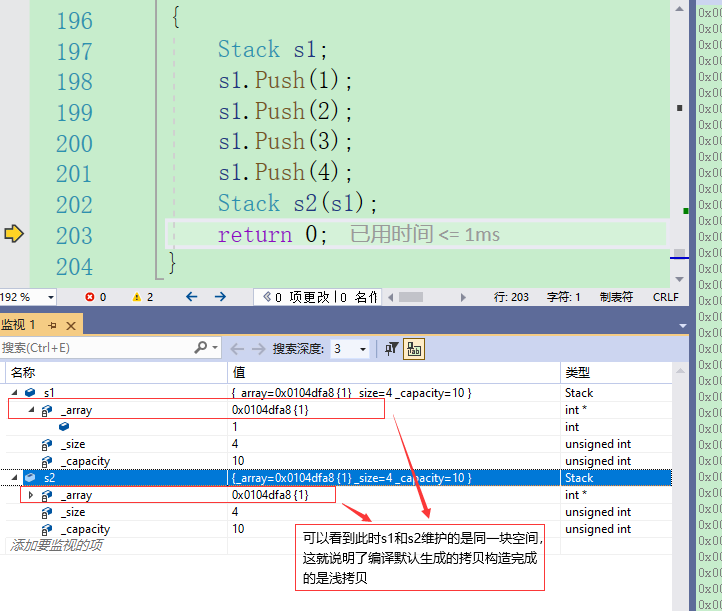Open the watch window options dropdown arrow
The image size is (722, 611).
point(683,326)
